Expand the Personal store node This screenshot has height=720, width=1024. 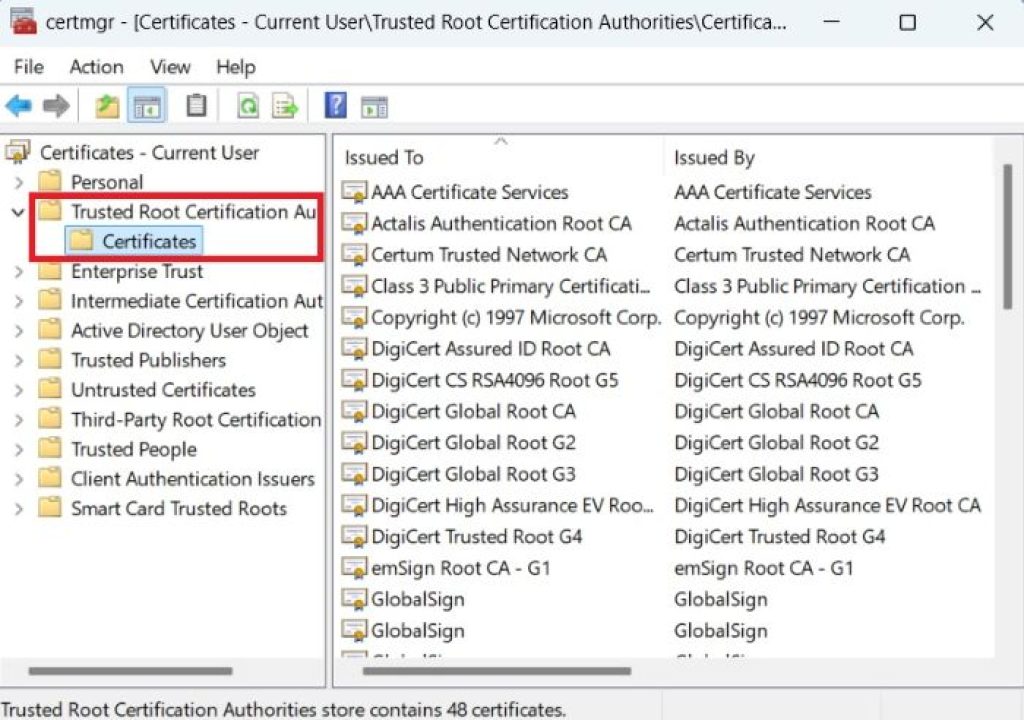[19, 182]
